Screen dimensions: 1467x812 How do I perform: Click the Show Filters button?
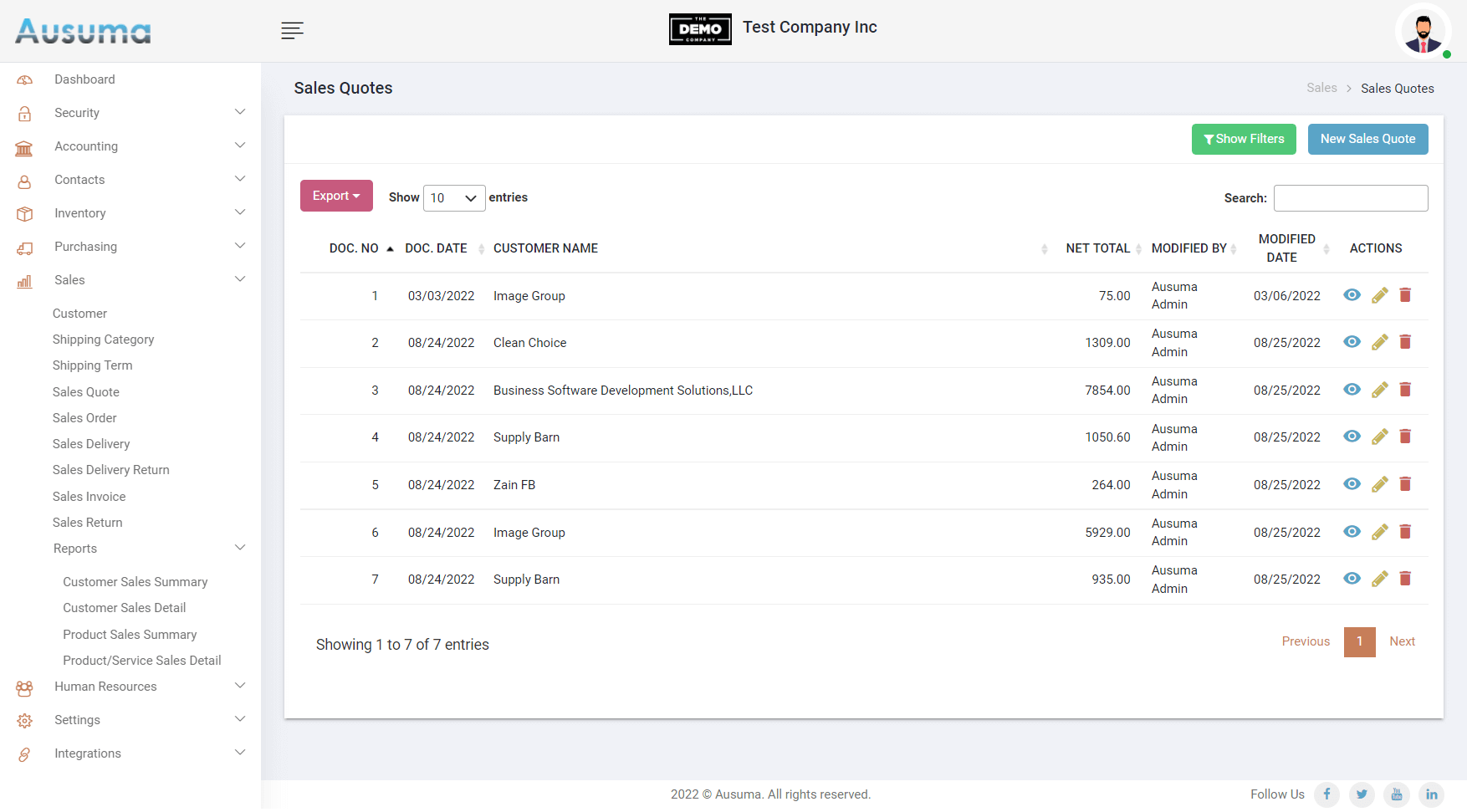click(1243, 139)
